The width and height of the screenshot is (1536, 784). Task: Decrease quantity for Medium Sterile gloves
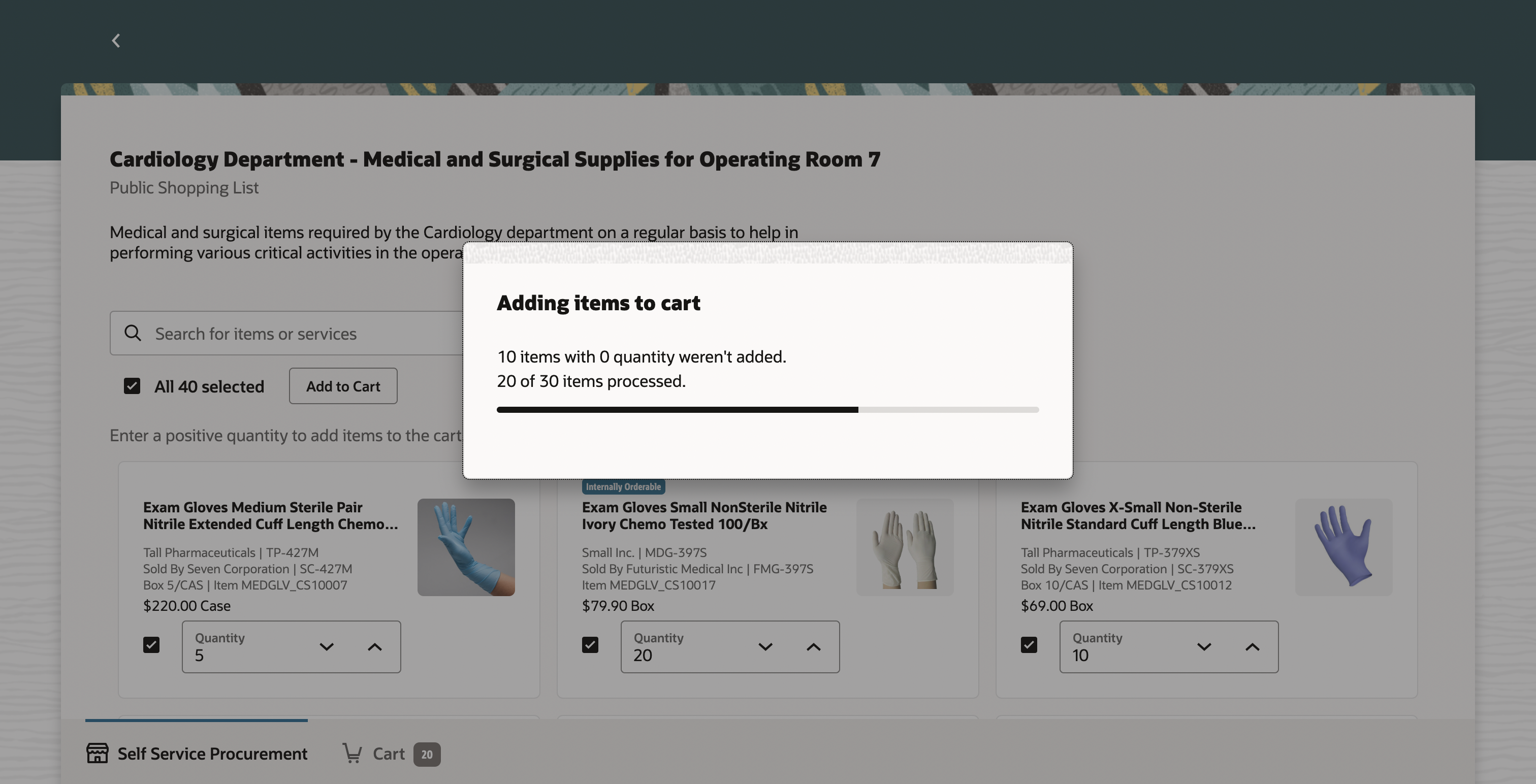327,647
